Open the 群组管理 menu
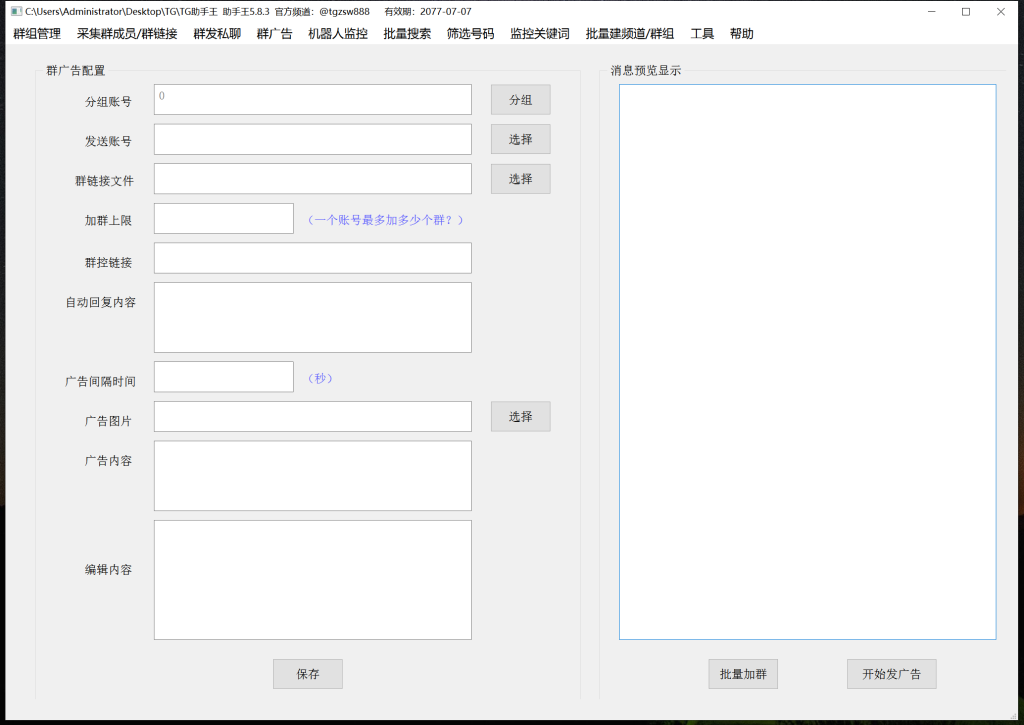The width and height of the screenshot is (1024, 725). (x=37, y=34)
